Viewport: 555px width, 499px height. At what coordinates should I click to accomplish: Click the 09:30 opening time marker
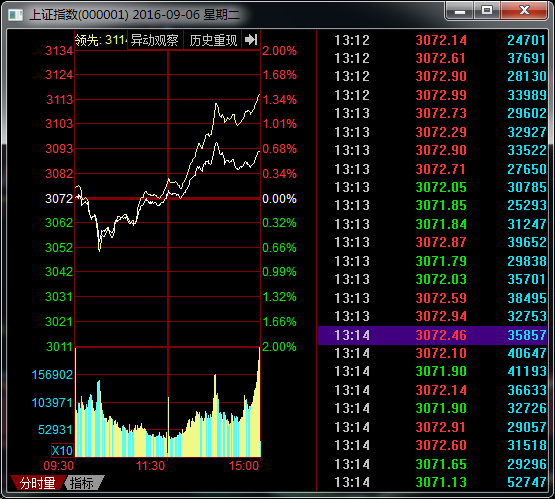click(59, 466)
